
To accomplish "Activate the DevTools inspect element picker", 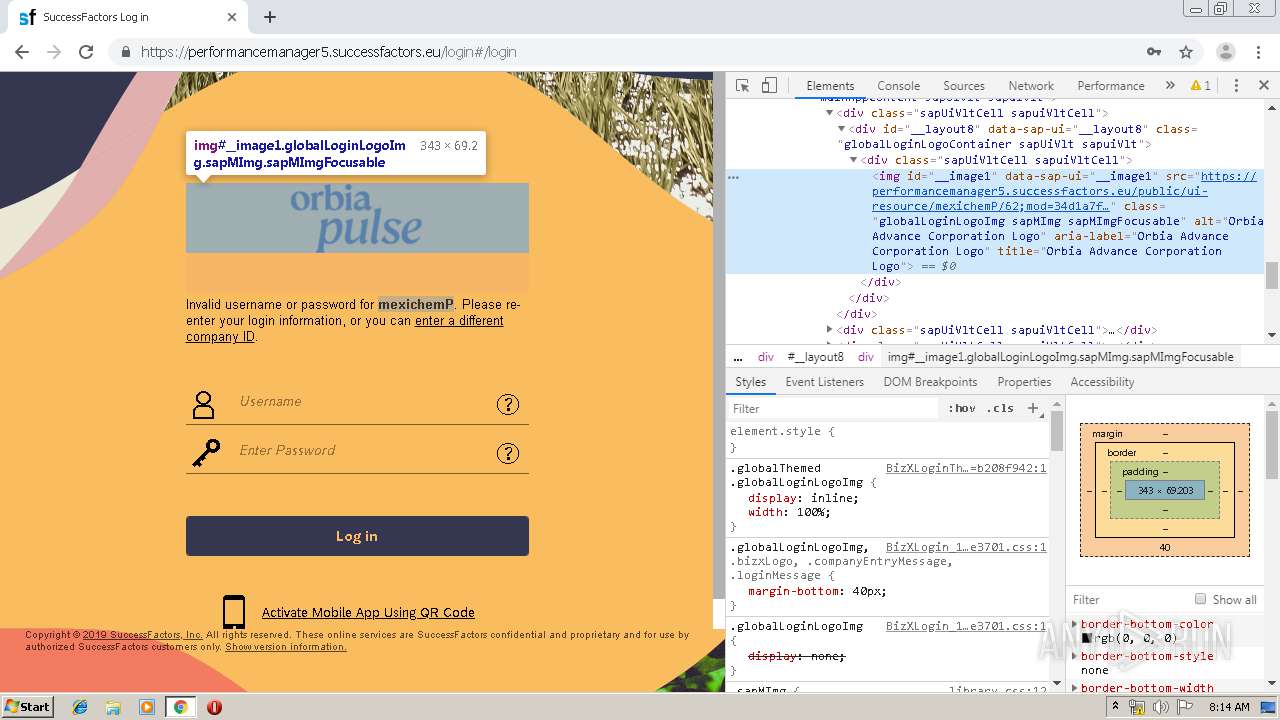I will (742, 86).
